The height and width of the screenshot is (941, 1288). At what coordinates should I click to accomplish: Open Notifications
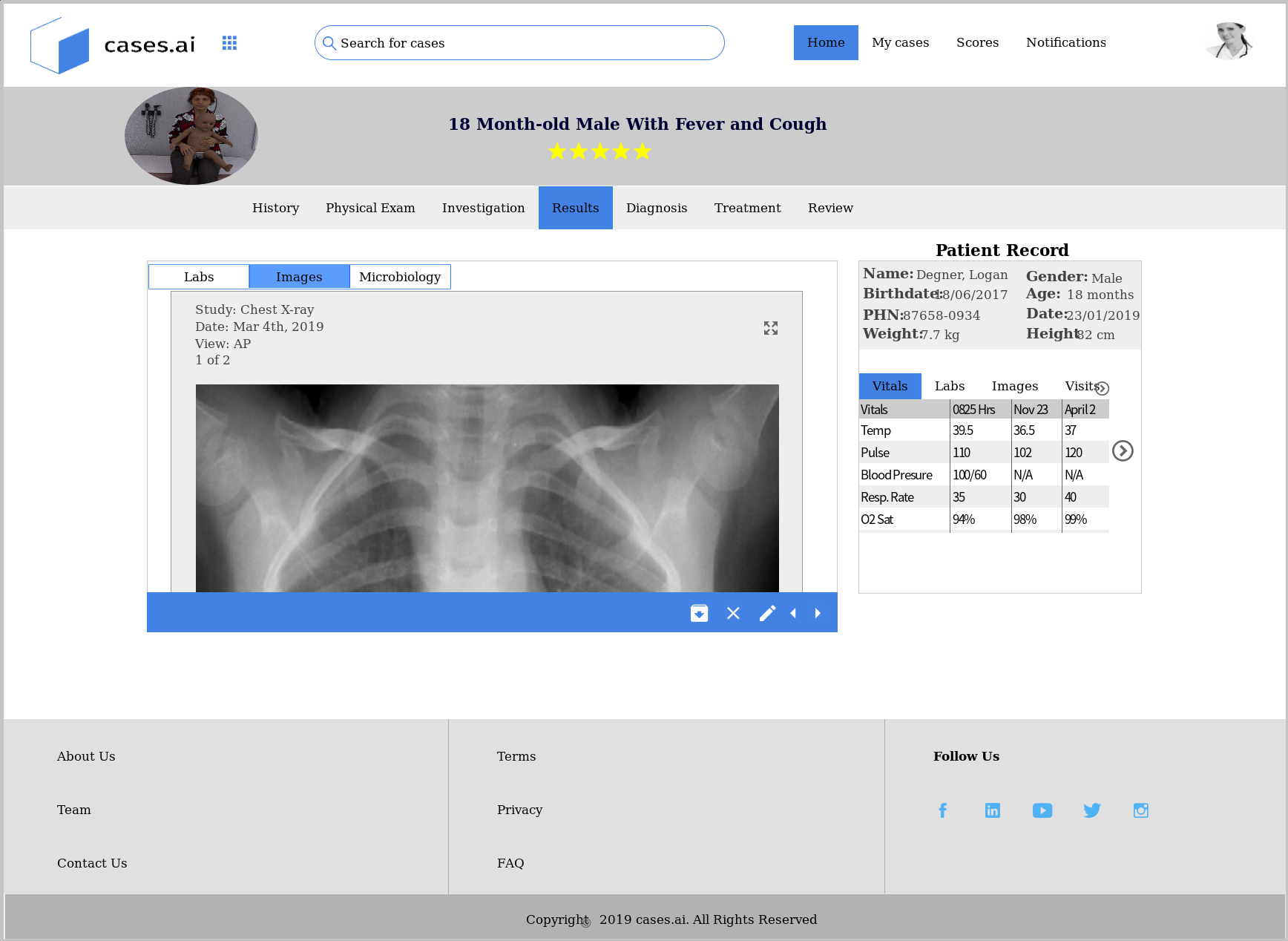[1065, 42]
